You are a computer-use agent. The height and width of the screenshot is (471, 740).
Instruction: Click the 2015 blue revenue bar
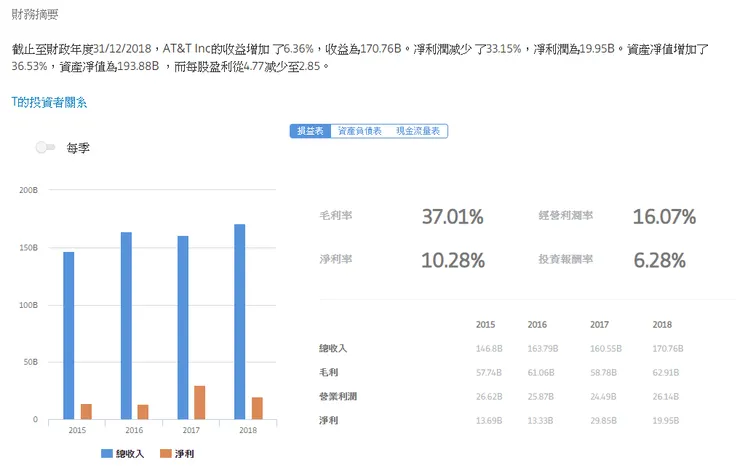[x=69, y=336]
